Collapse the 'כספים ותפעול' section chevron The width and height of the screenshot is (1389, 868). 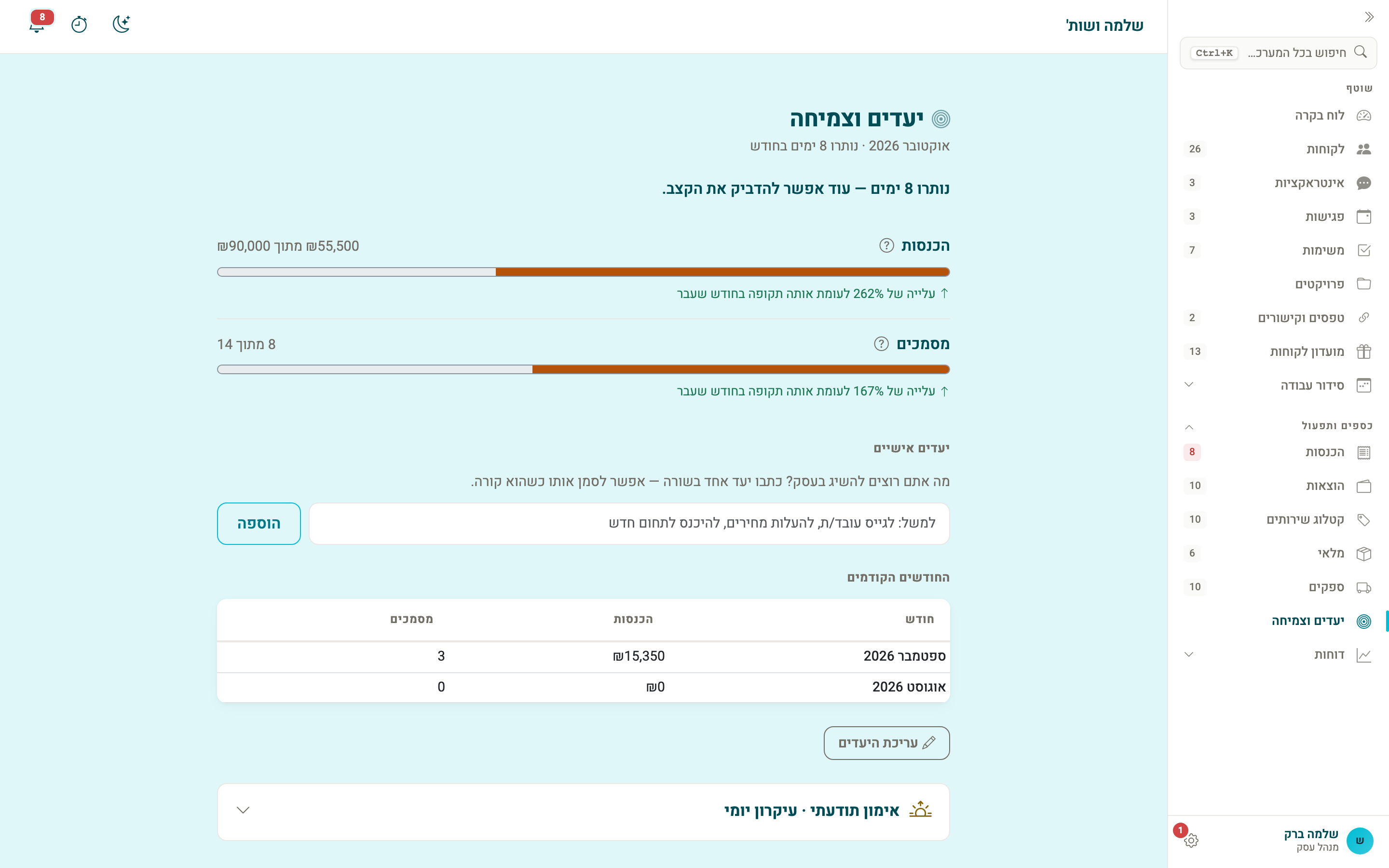pos(1189,427)
